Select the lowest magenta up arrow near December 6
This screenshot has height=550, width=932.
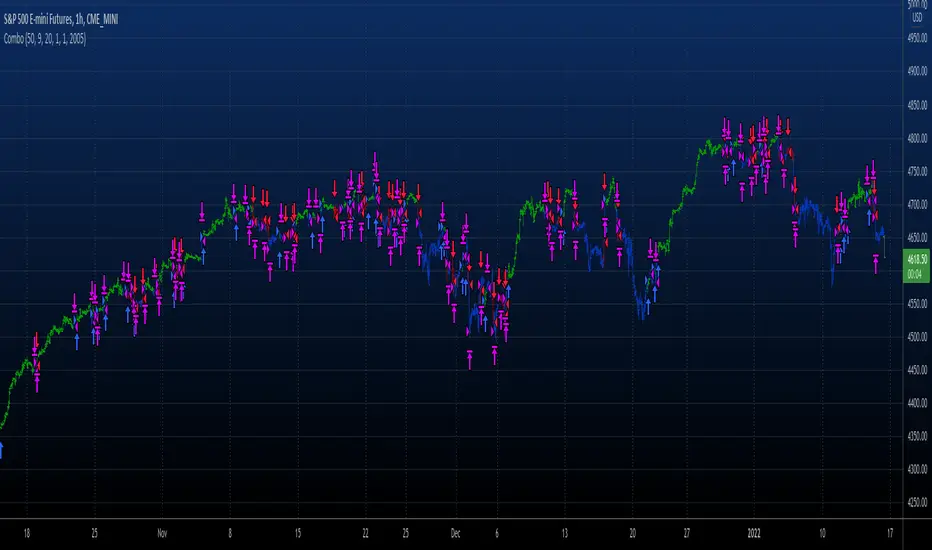coord(495,355)
